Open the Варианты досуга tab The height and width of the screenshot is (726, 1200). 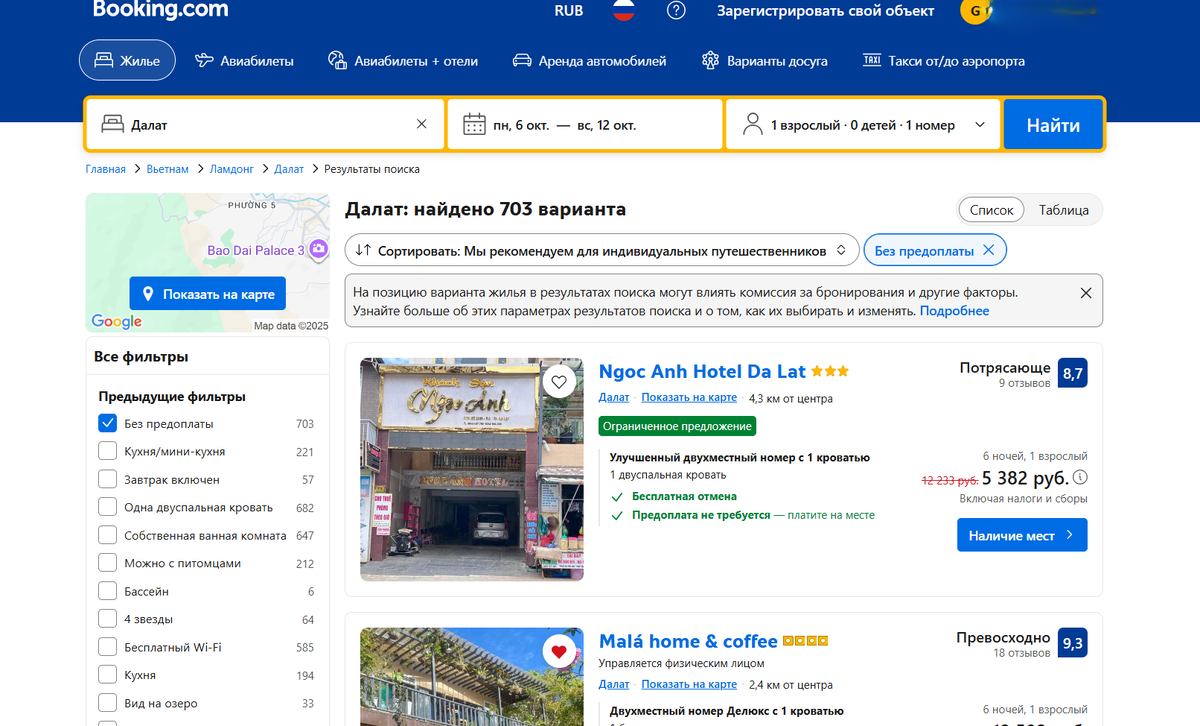pos(765,61)
